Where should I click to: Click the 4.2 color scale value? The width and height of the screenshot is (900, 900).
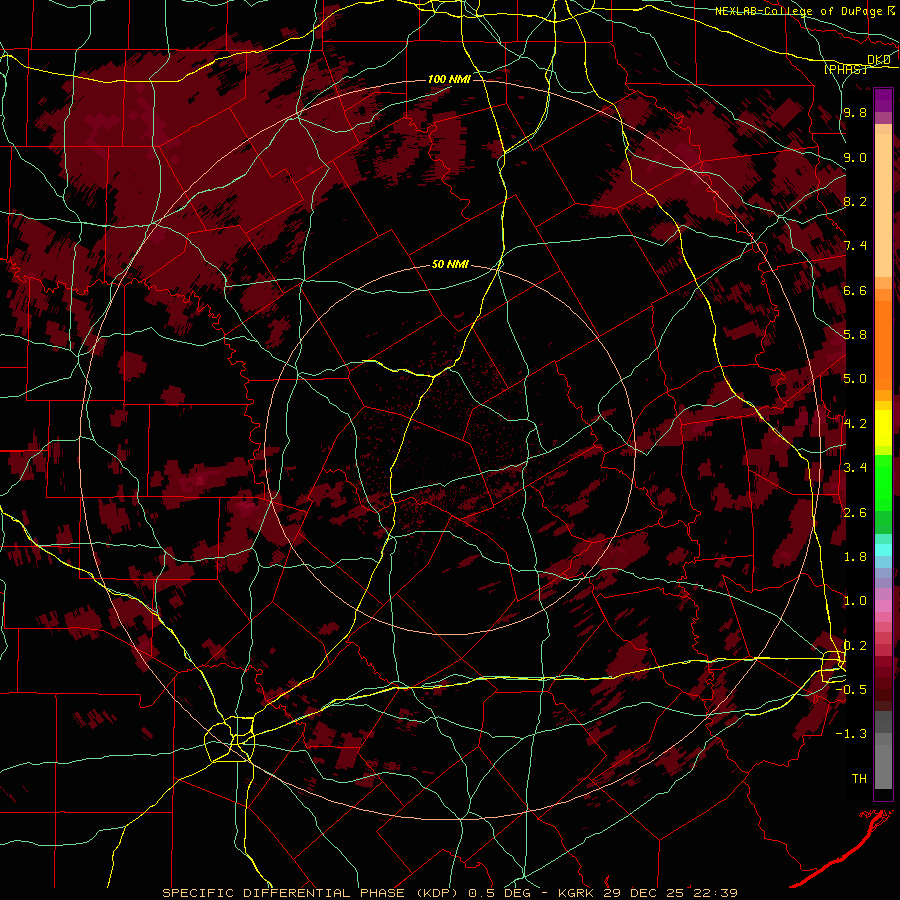pos(855,424)
